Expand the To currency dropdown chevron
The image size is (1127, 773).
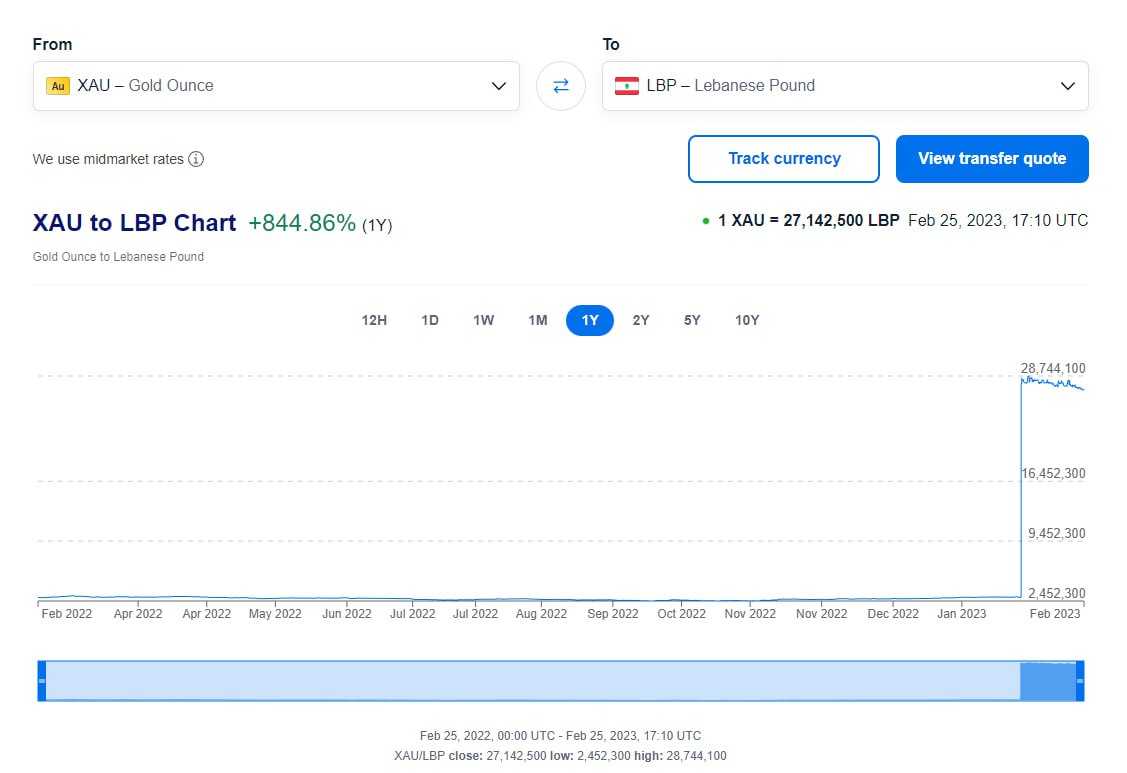(x=1067, y=86)
